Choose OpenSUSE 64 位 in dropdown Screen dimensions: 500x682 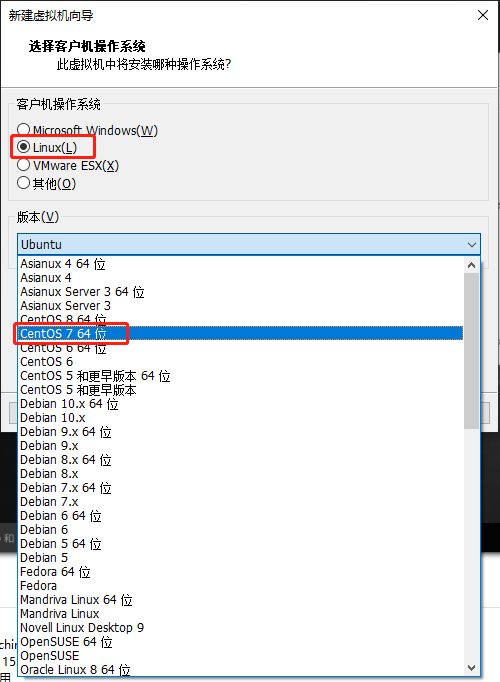(241, 642)
